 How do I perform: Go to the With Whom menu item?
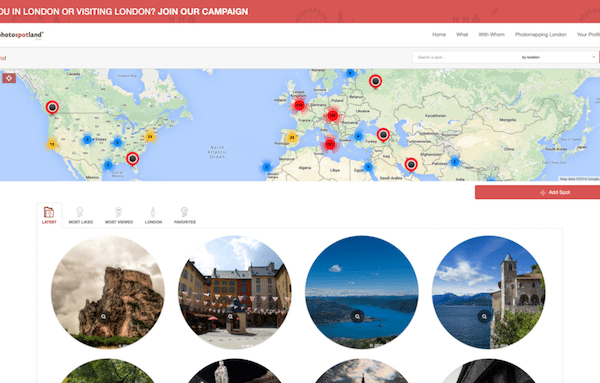[491, 34]
